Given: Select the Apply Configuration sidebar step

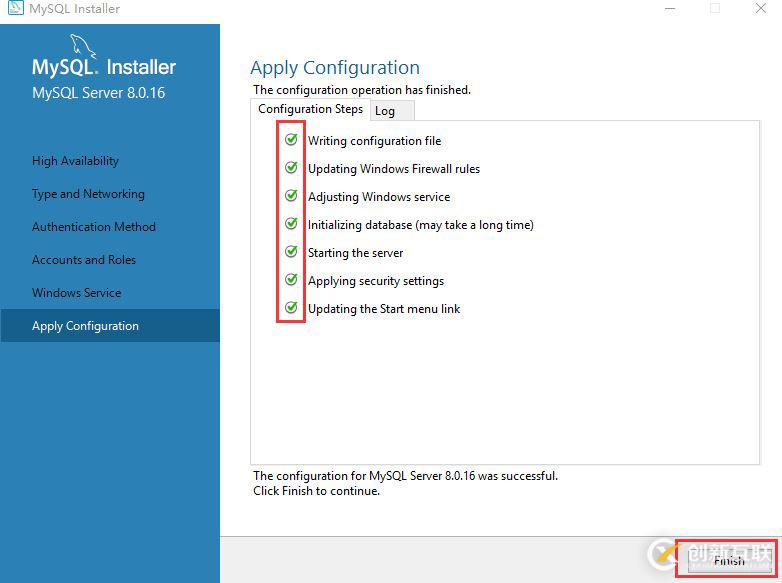Looking at the screenshot, I should click(x=110, y=325).
